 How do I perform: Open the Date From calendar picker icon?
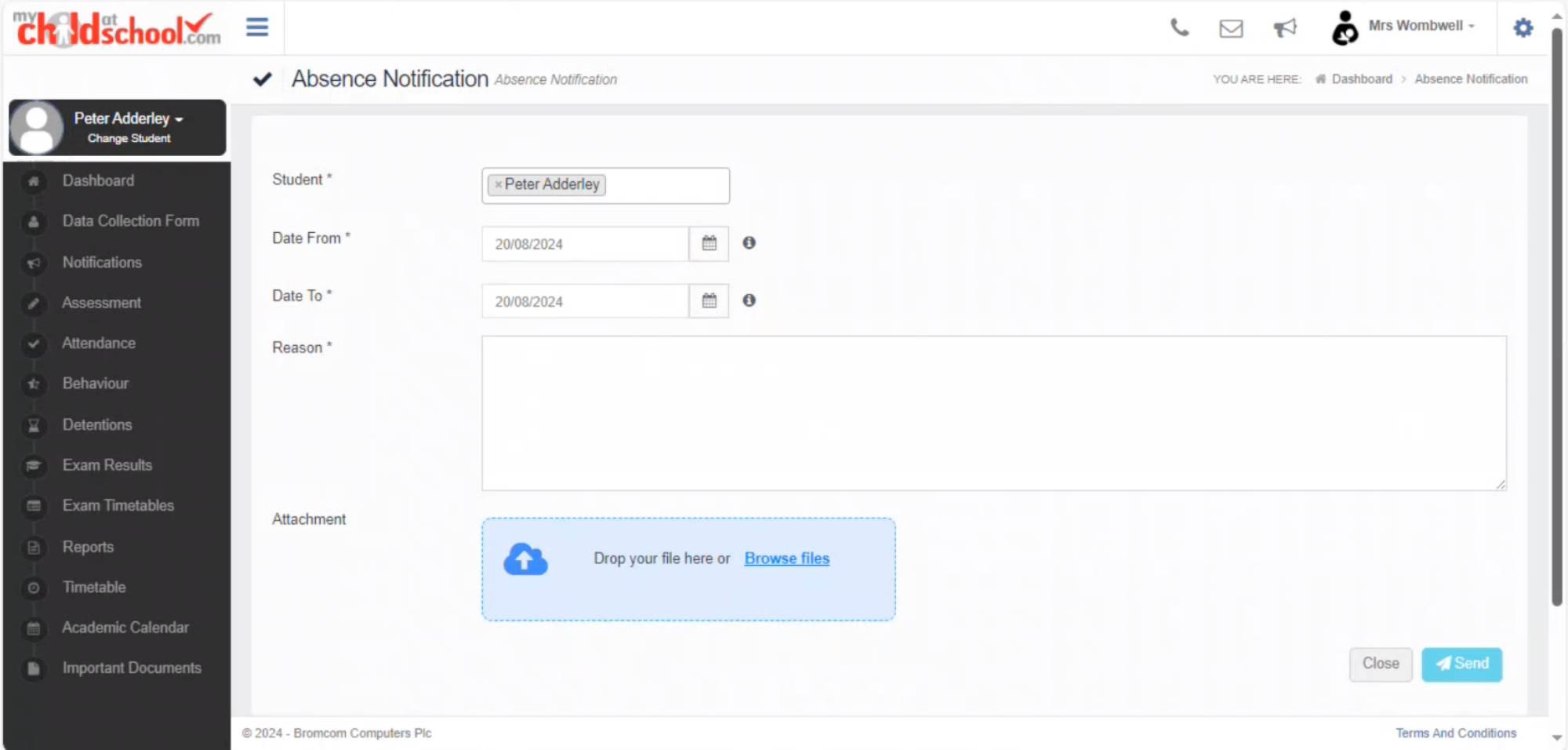coord(708,243)
